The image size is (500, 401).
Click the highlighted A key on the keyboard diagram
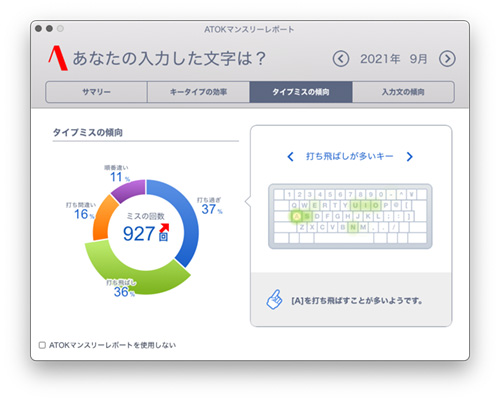296,217
